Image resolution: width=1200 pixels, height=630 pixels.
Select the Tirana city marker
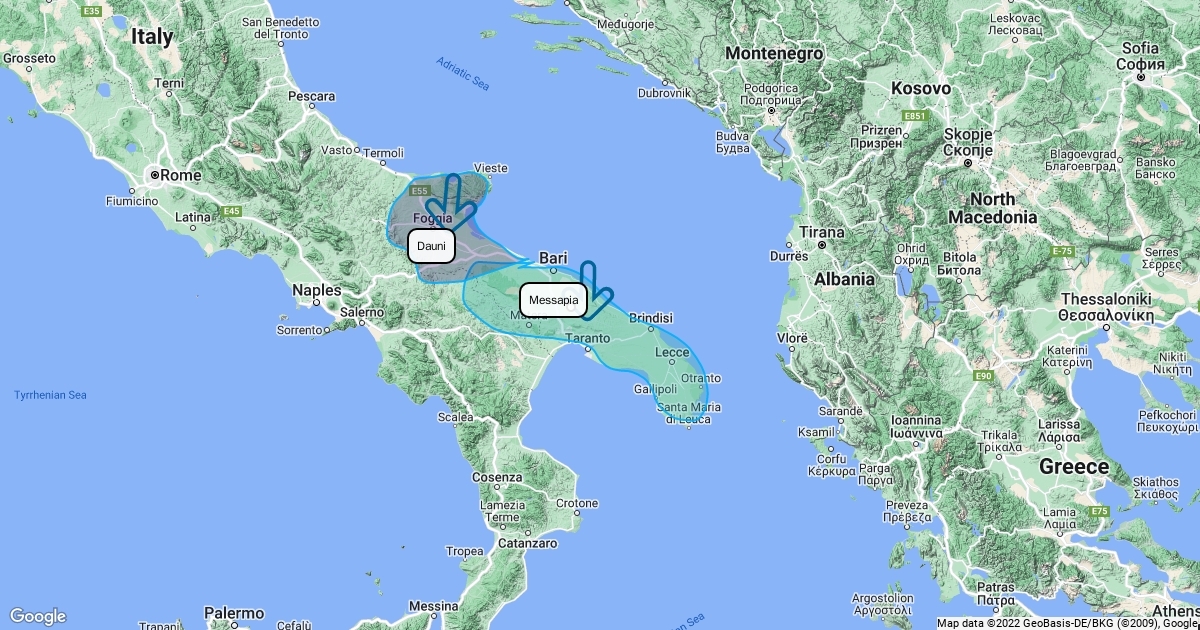[821, 244]
